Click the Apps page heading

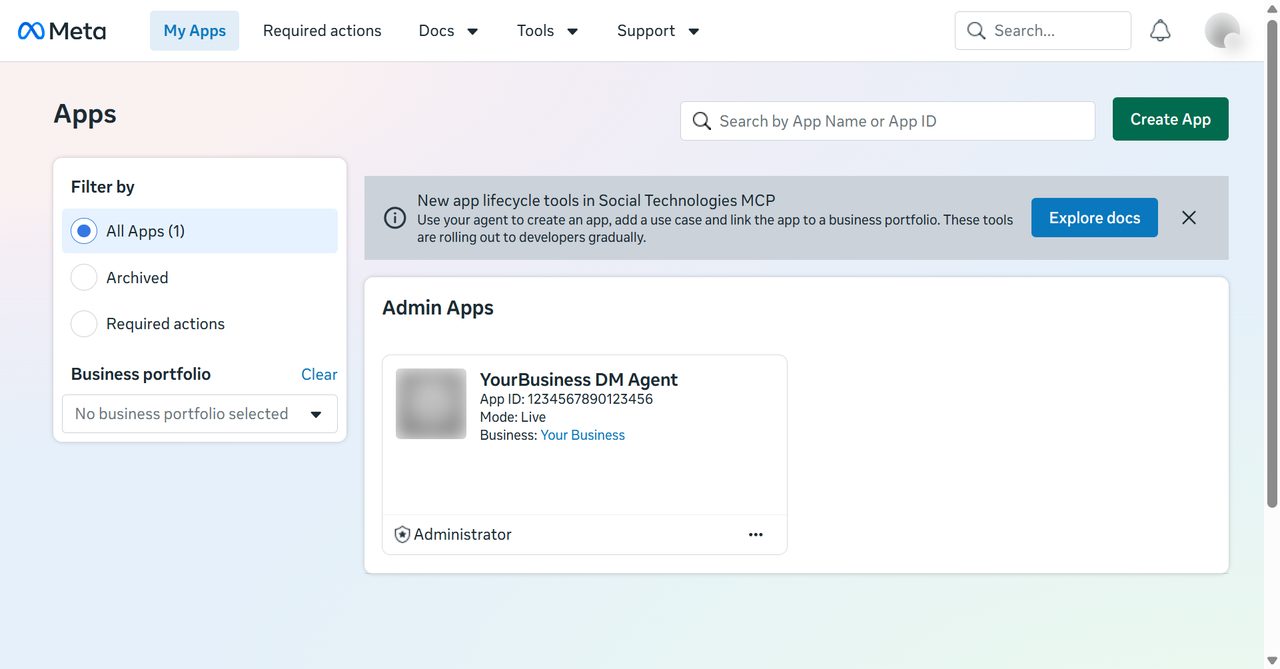(x=85, y=114)
